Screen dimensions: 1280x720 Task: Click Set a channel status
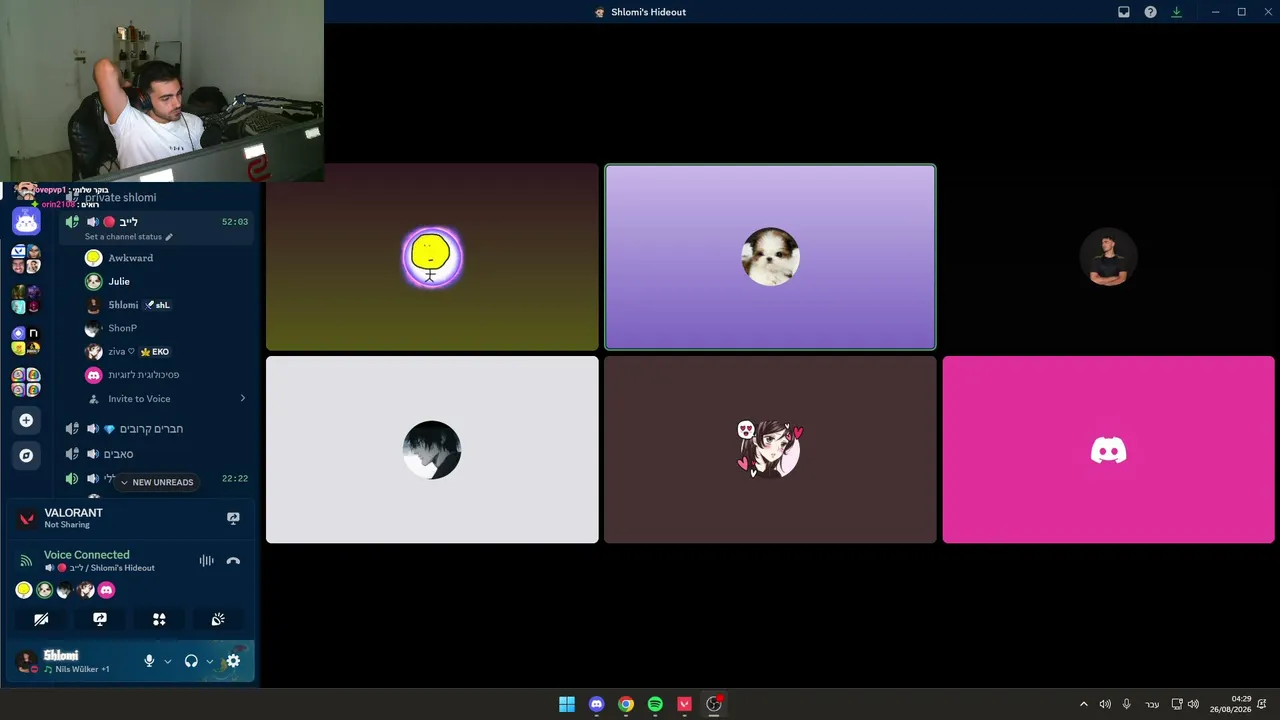123,237
